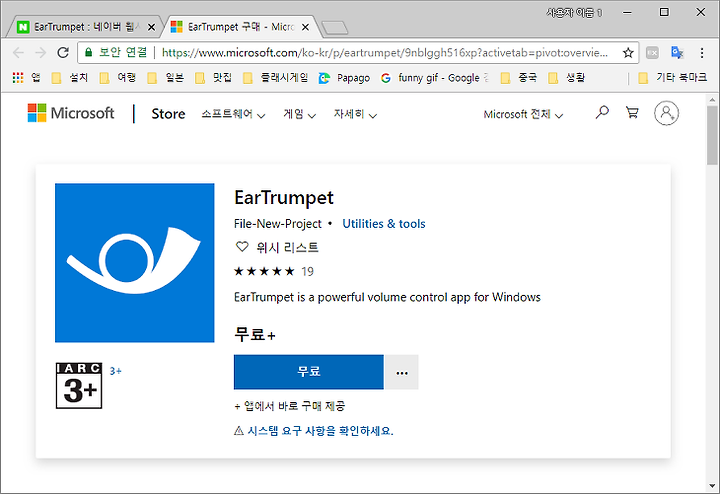Click the blue 무료 get button
Screen dimensions: 720x494
(309, 372)
